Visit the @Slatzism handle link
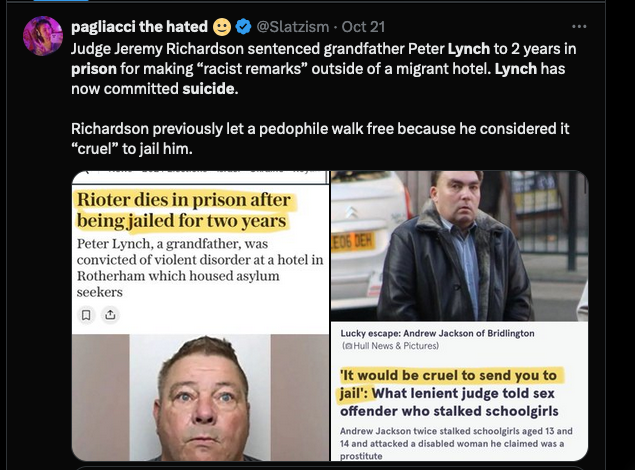The image size is (635, 470). [292, 27]
